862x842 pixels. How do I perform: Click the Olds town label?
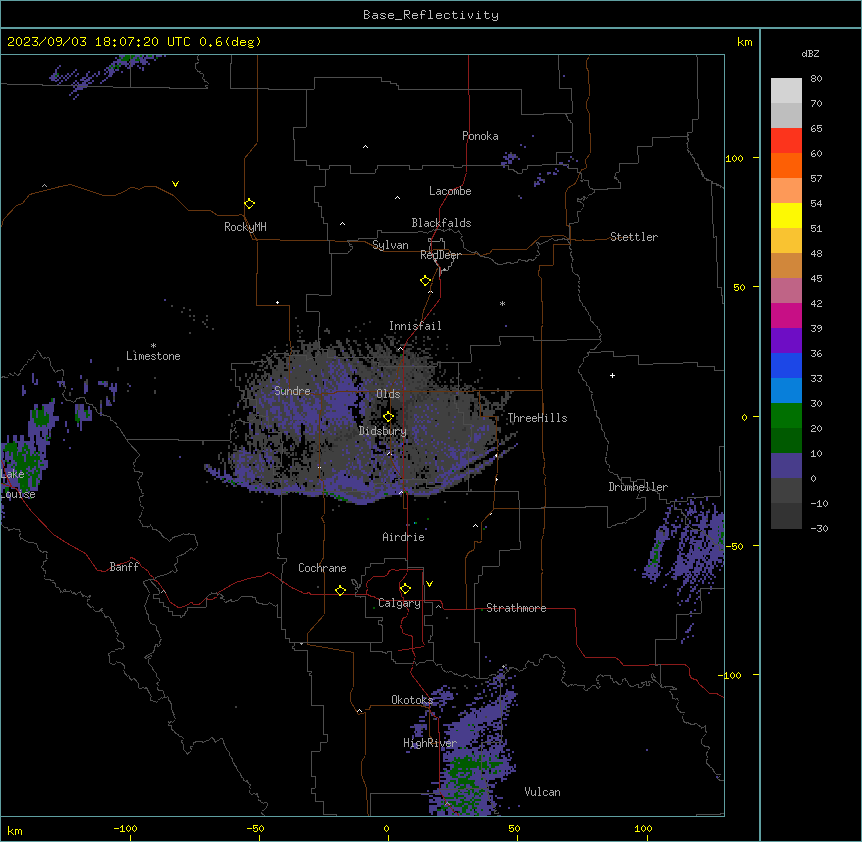(388, 394)
